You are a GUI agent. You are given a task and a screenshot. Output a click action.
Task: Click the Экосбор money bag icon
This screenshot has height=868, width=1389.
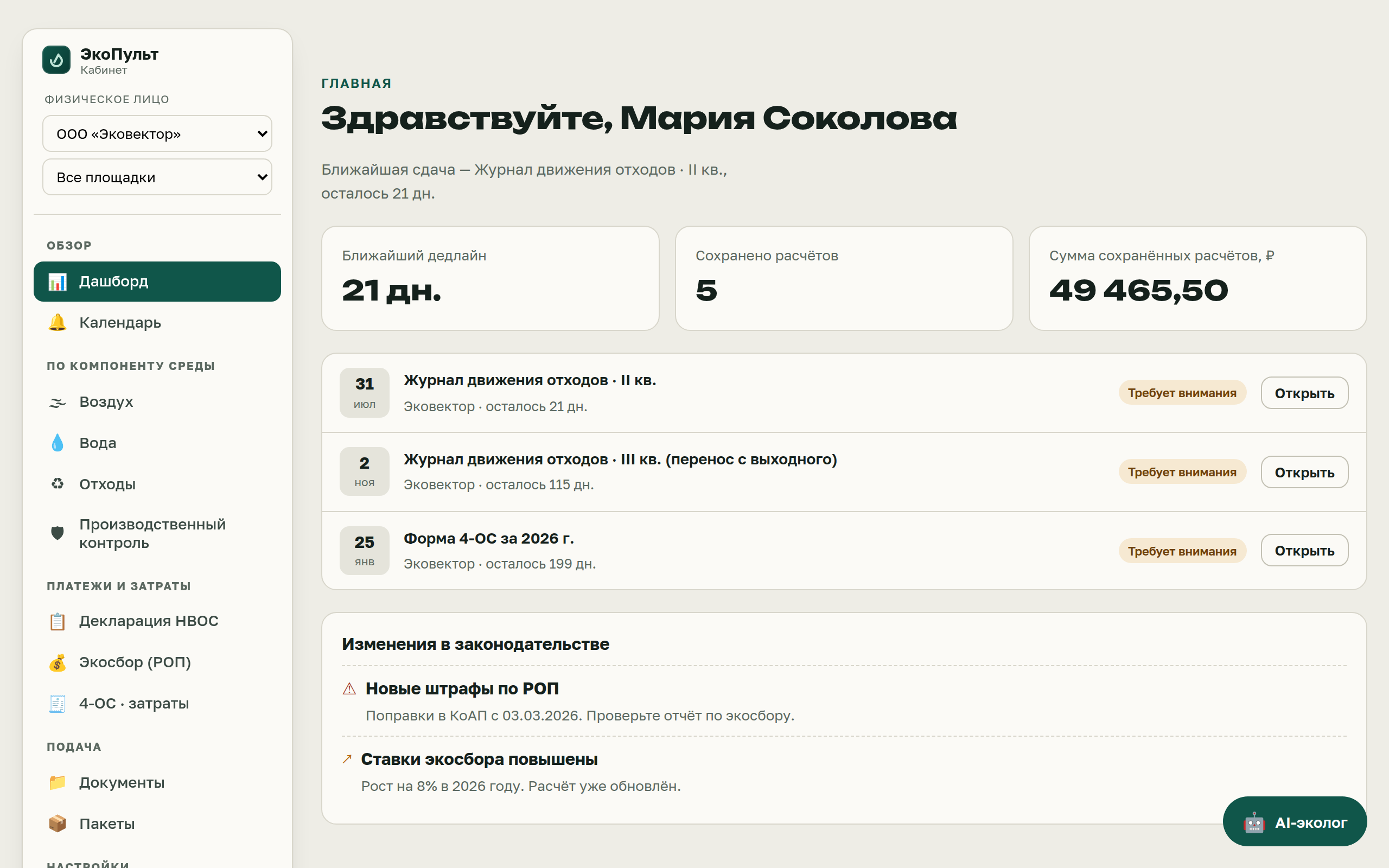(58, 662)
